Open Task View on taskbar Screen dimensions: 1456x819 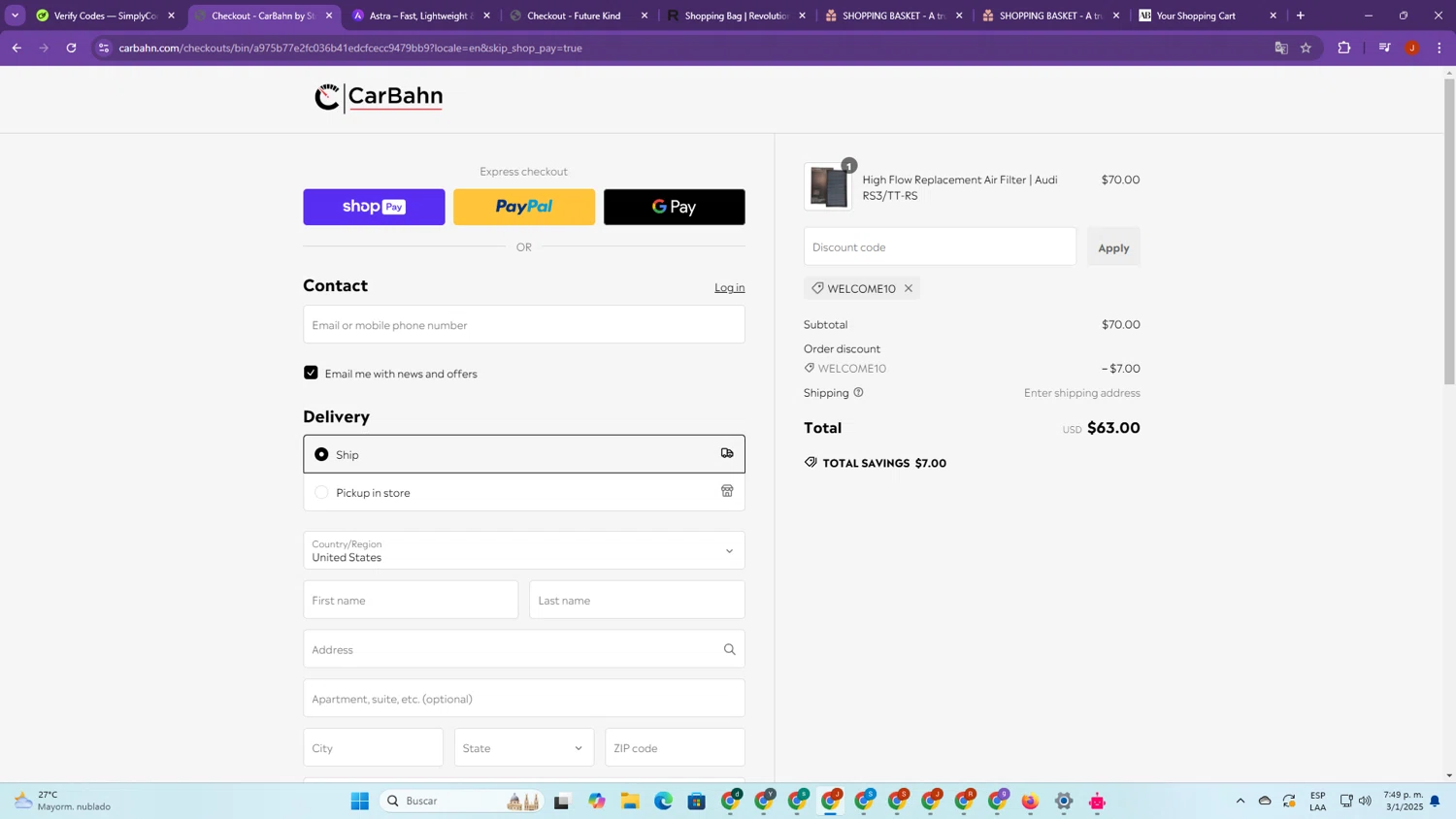562,801
